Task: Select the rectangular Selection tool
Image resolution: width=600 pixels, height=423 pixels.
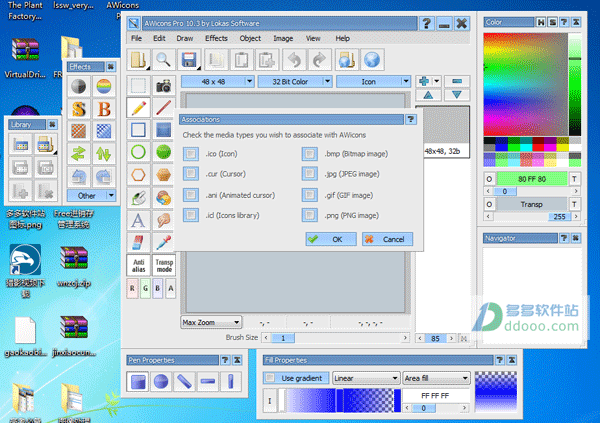Action: [138, 86]
